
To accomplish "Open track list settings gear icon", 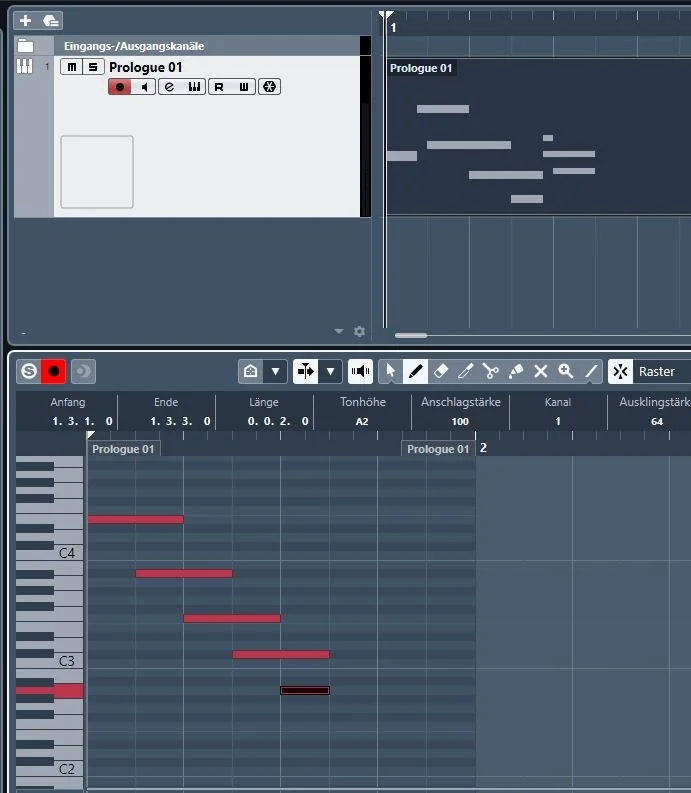I will coord(359,331).
